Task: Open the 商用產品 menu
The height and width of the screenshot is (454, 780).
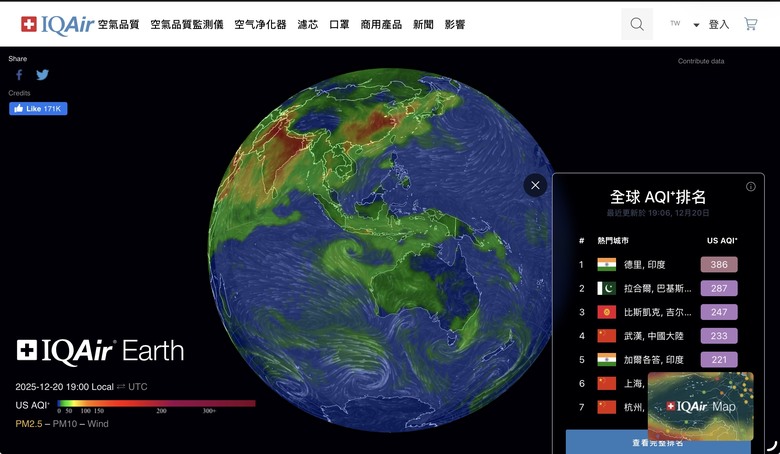Action: [381, 24]
